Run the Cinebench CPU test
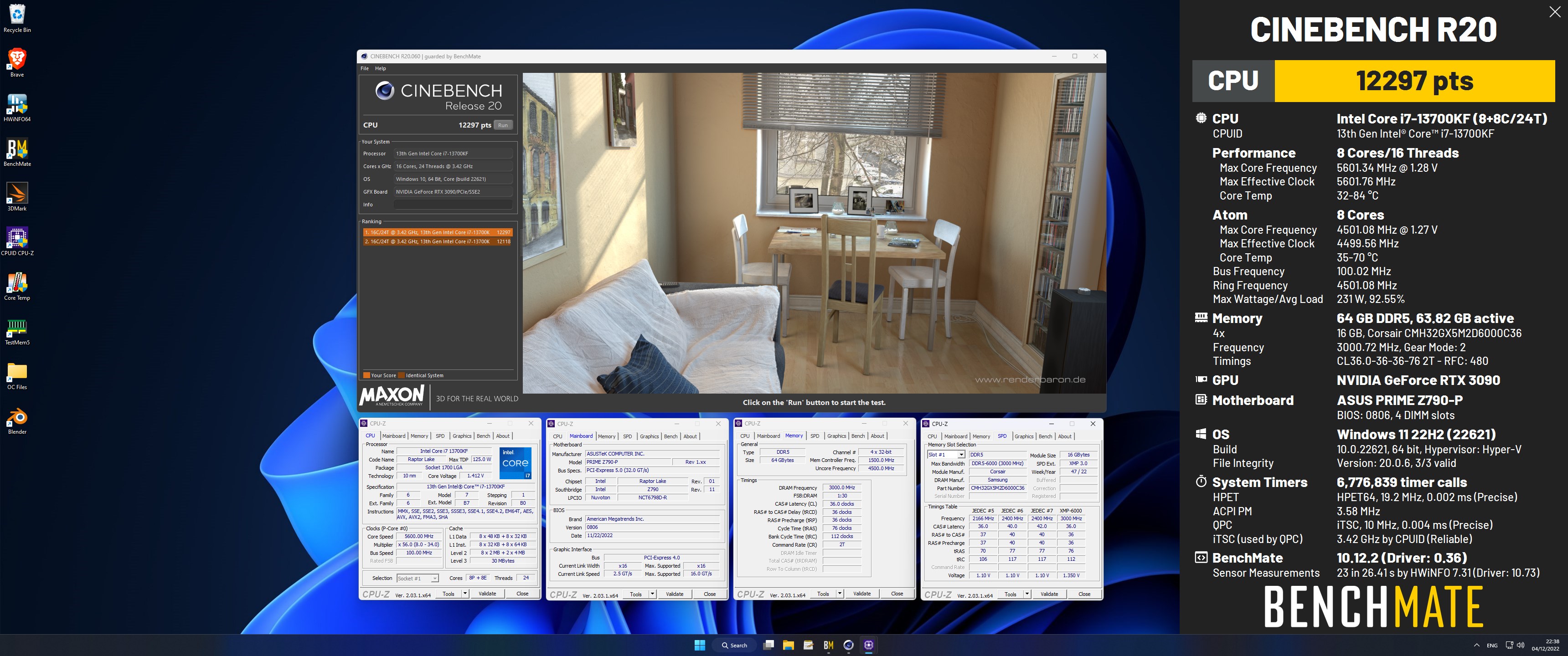Screen dimensions: 1568x656 tap(503, 125)
